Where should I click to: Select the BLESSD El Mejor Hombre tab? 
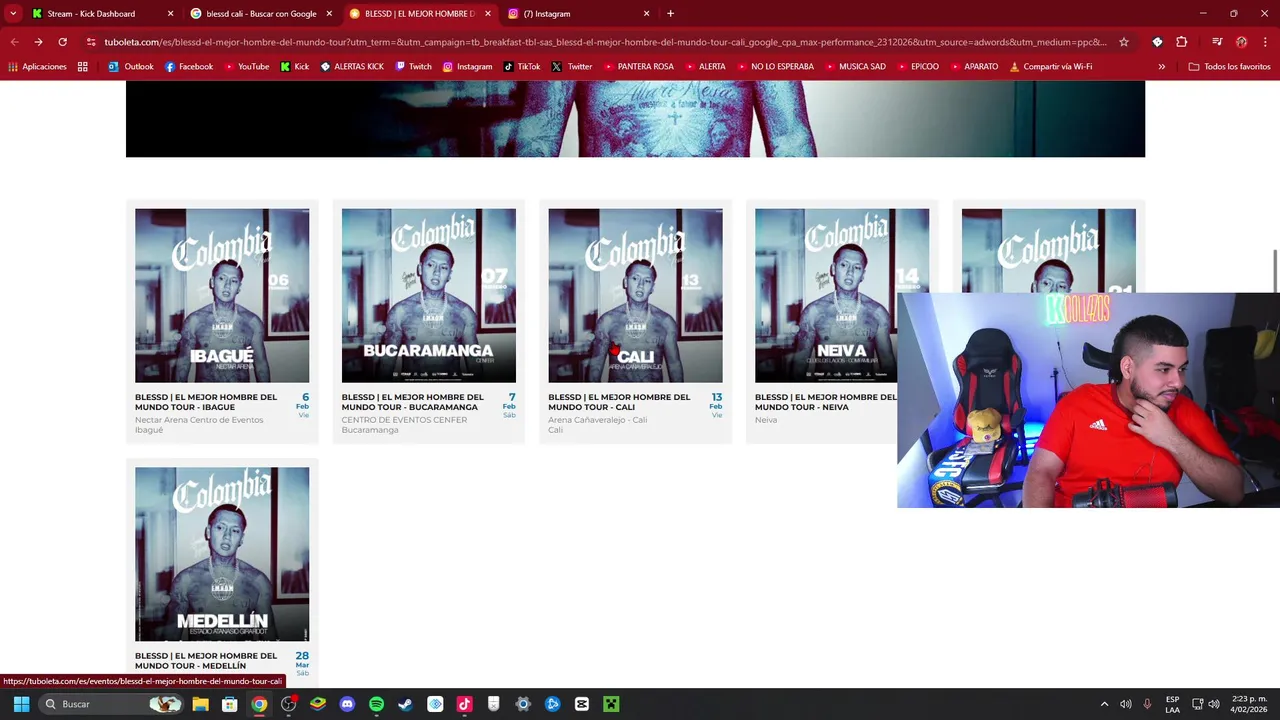419,14
